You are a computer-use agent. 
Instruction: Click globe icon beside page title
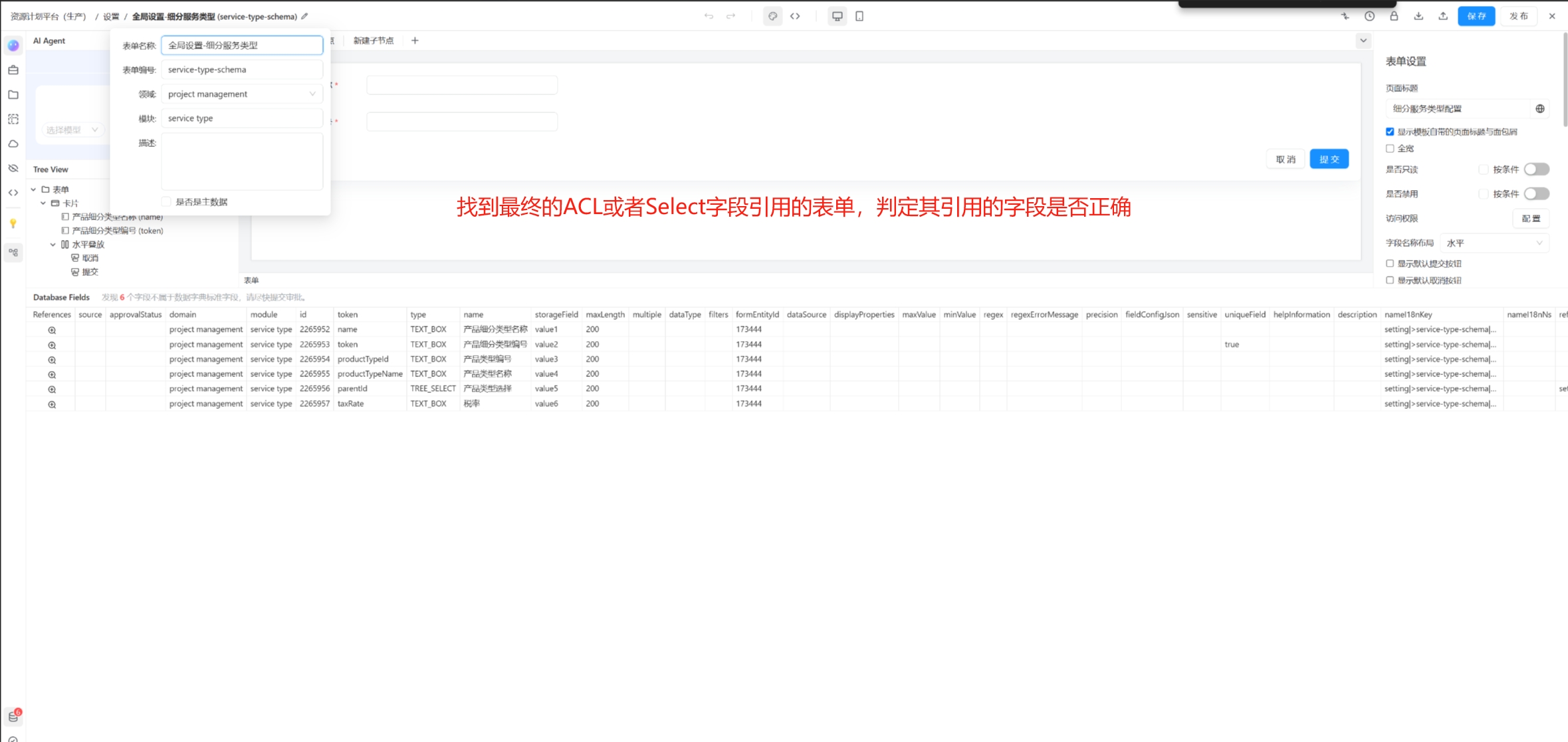[x=1540, y=108]
